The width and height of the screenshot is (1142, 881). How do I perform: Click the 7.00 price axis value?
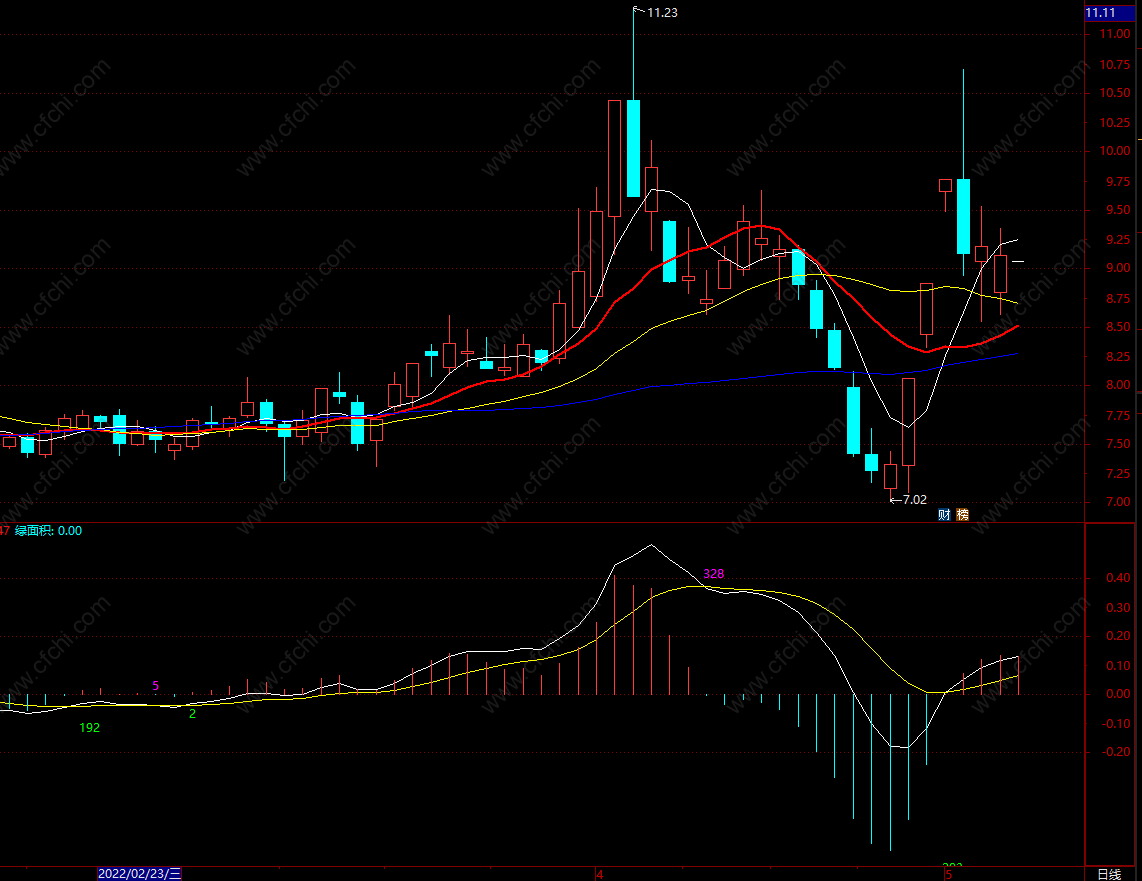tap(1118, 502)
